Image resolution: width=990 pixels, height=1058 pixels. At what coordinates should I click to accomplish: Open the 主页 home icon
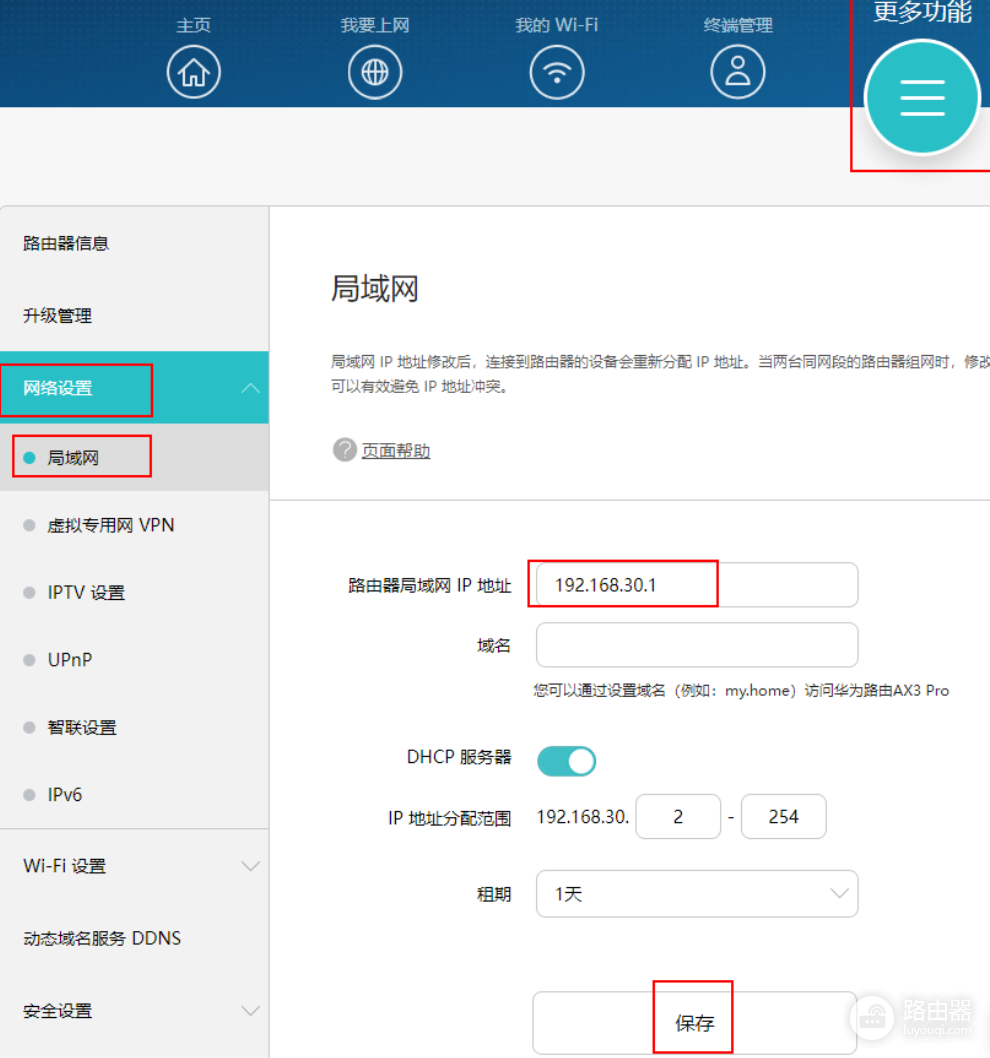point(194,72)
